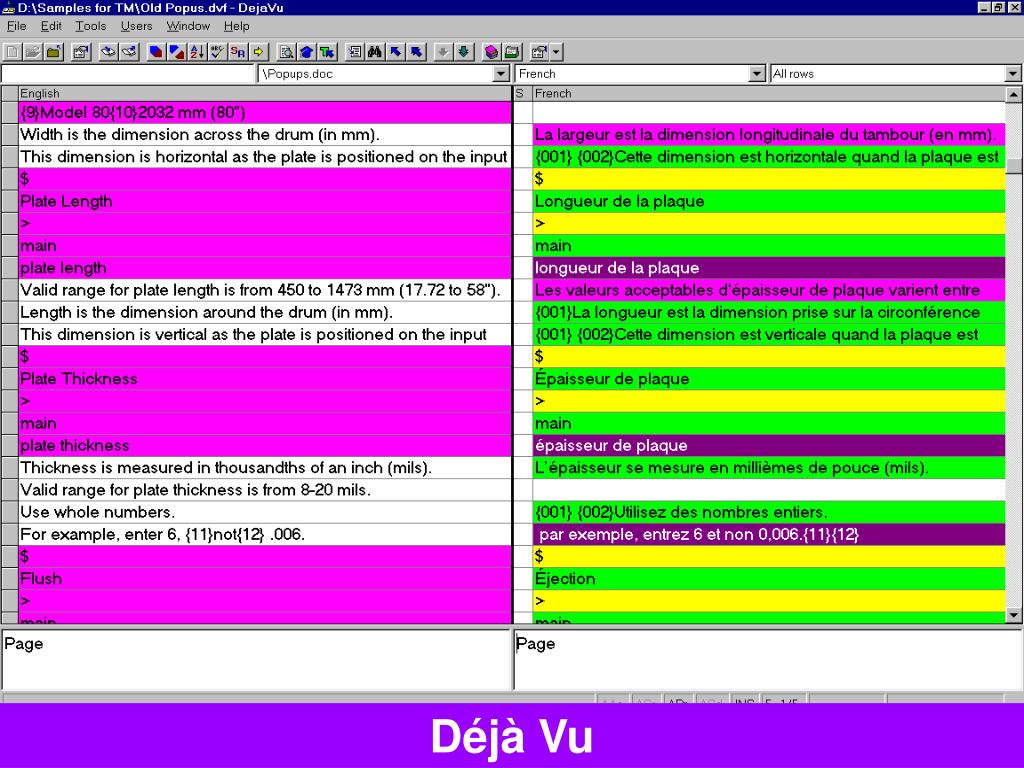Expand the small arrow at toolbar's end
Image resolution: width=1024 pixels, height=768 pixels.
pyautogui.click(x=556, y=52)
